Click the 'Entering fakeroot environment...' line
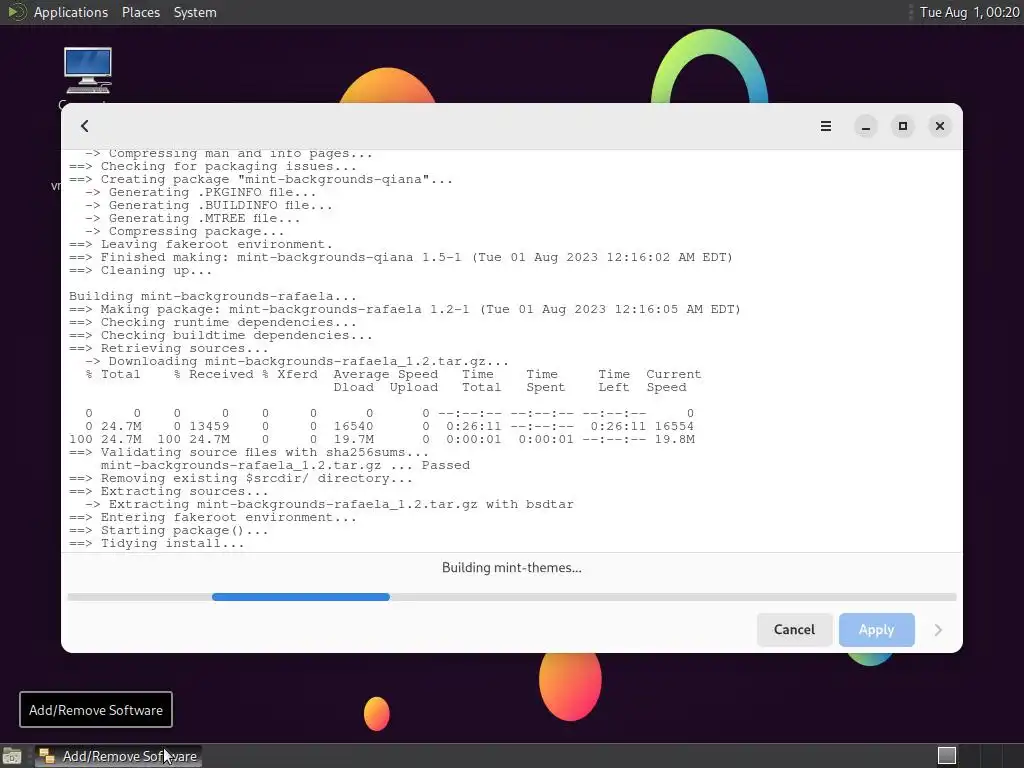 click(x=213, y=518)
